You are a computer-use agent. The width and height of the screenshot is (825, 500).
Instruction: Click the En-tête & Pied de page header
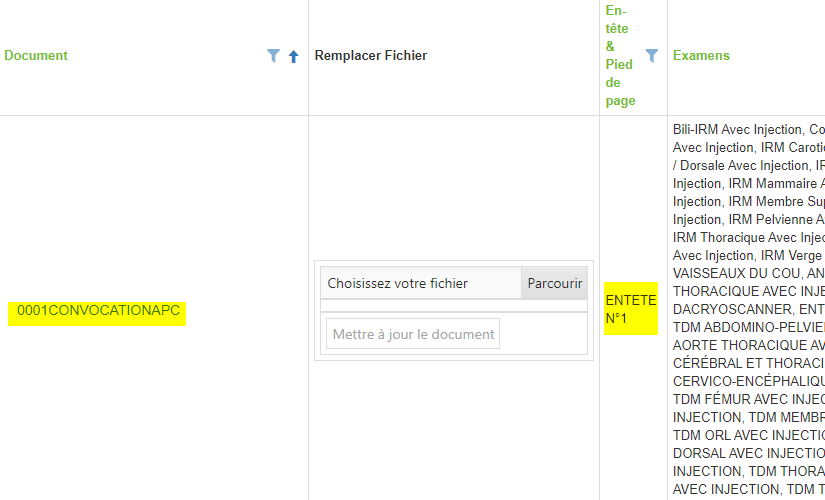[620, 56]
